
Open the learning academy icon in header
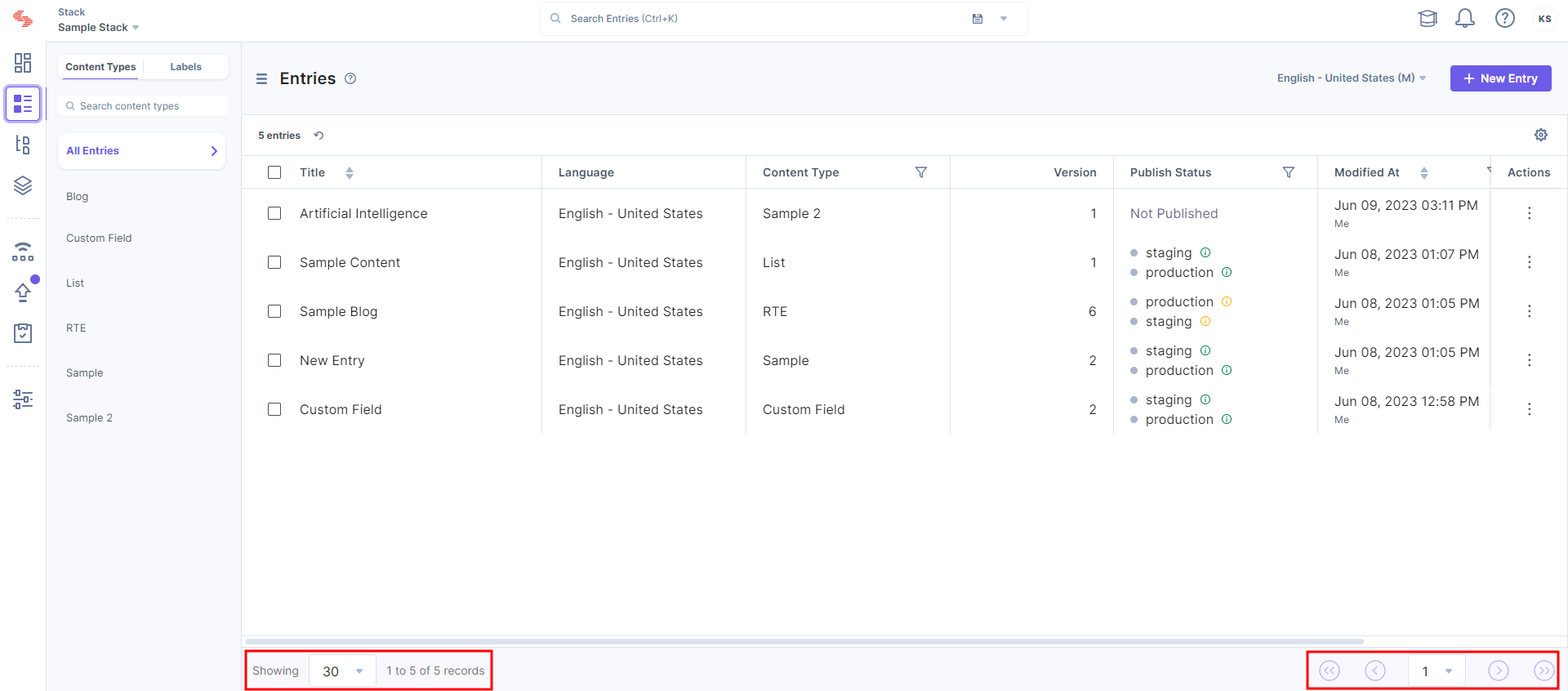point(1428,18)
